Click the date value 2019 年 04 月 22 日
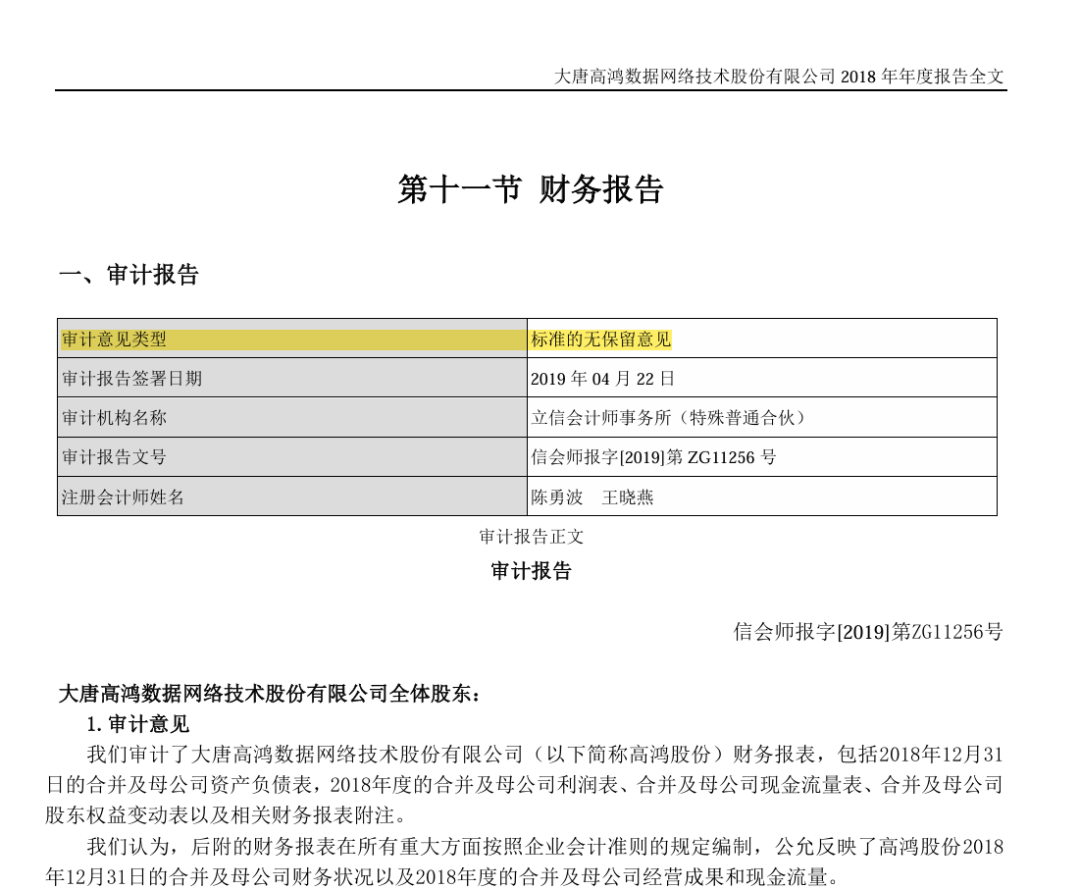This screenshot has height=889, width=1080. 603,379
